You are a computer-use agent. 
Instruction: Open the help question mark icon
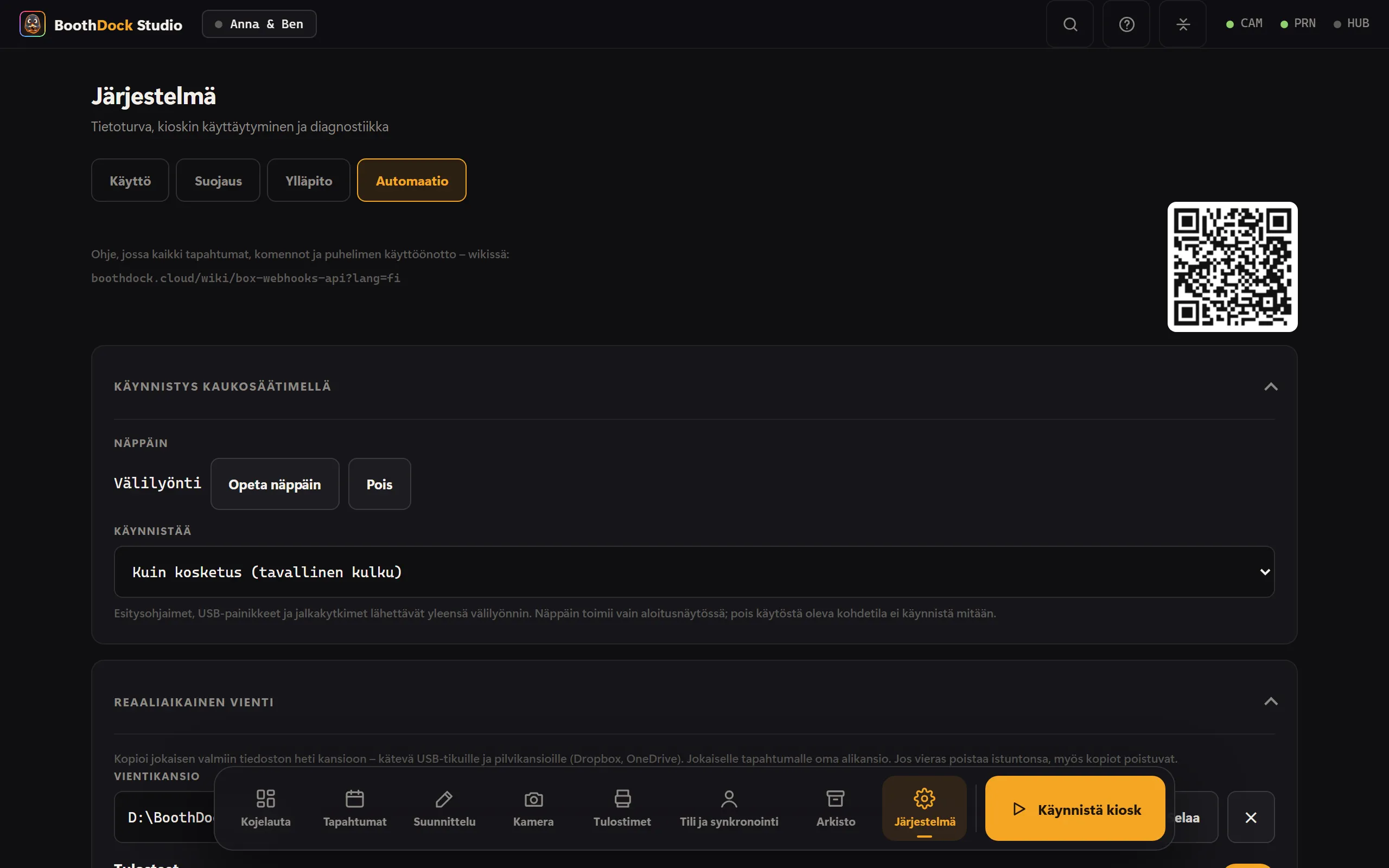pos(1126,24)
